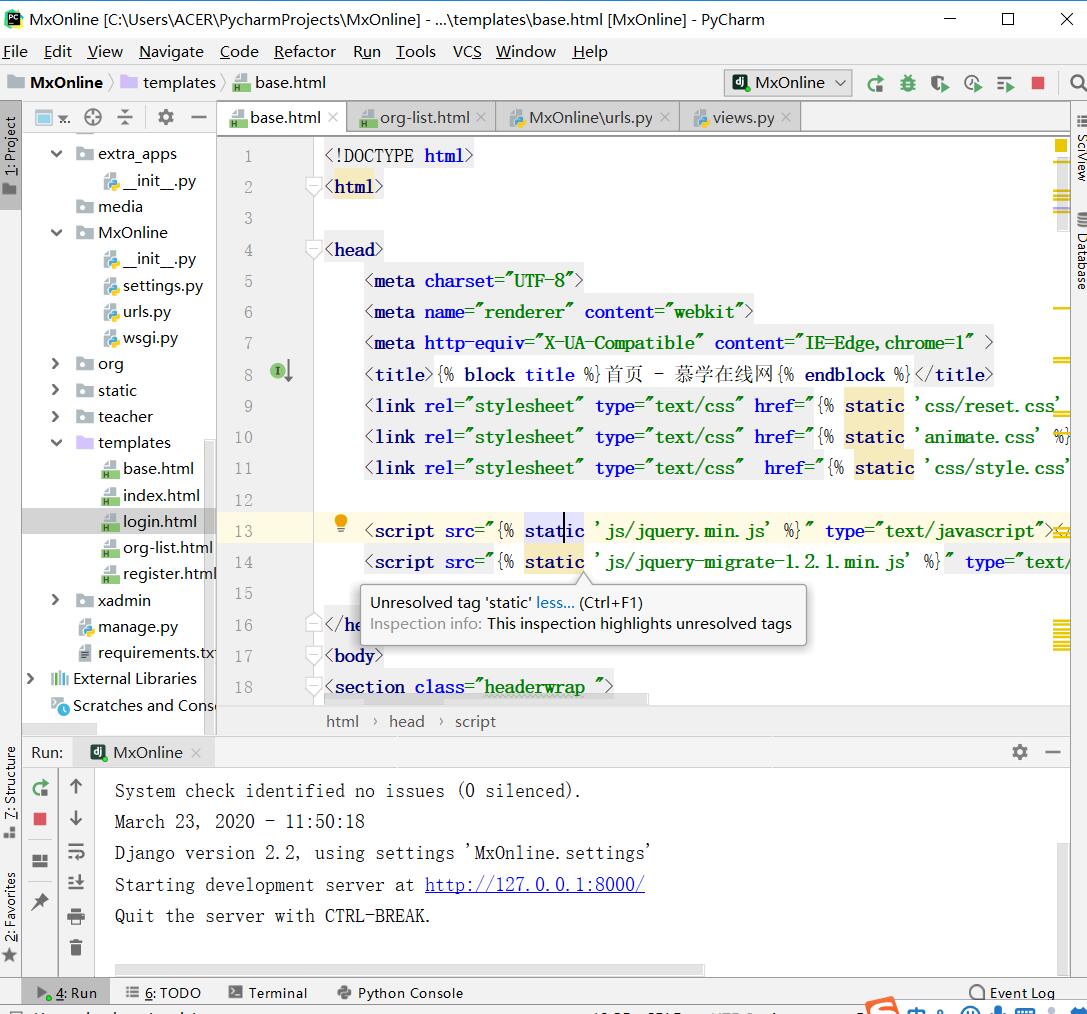Viewport: 1087px width, 1014px height.
Task: Collapse the templates folder
Action: (57, 443)
